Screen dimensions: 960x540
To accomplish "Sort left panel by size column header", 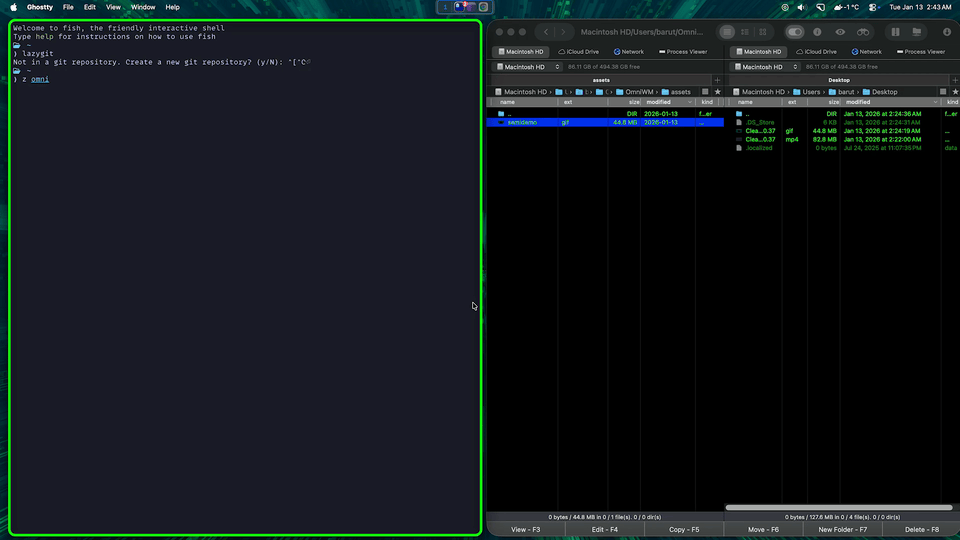I will pyautogui.click(x=624, y=102).
